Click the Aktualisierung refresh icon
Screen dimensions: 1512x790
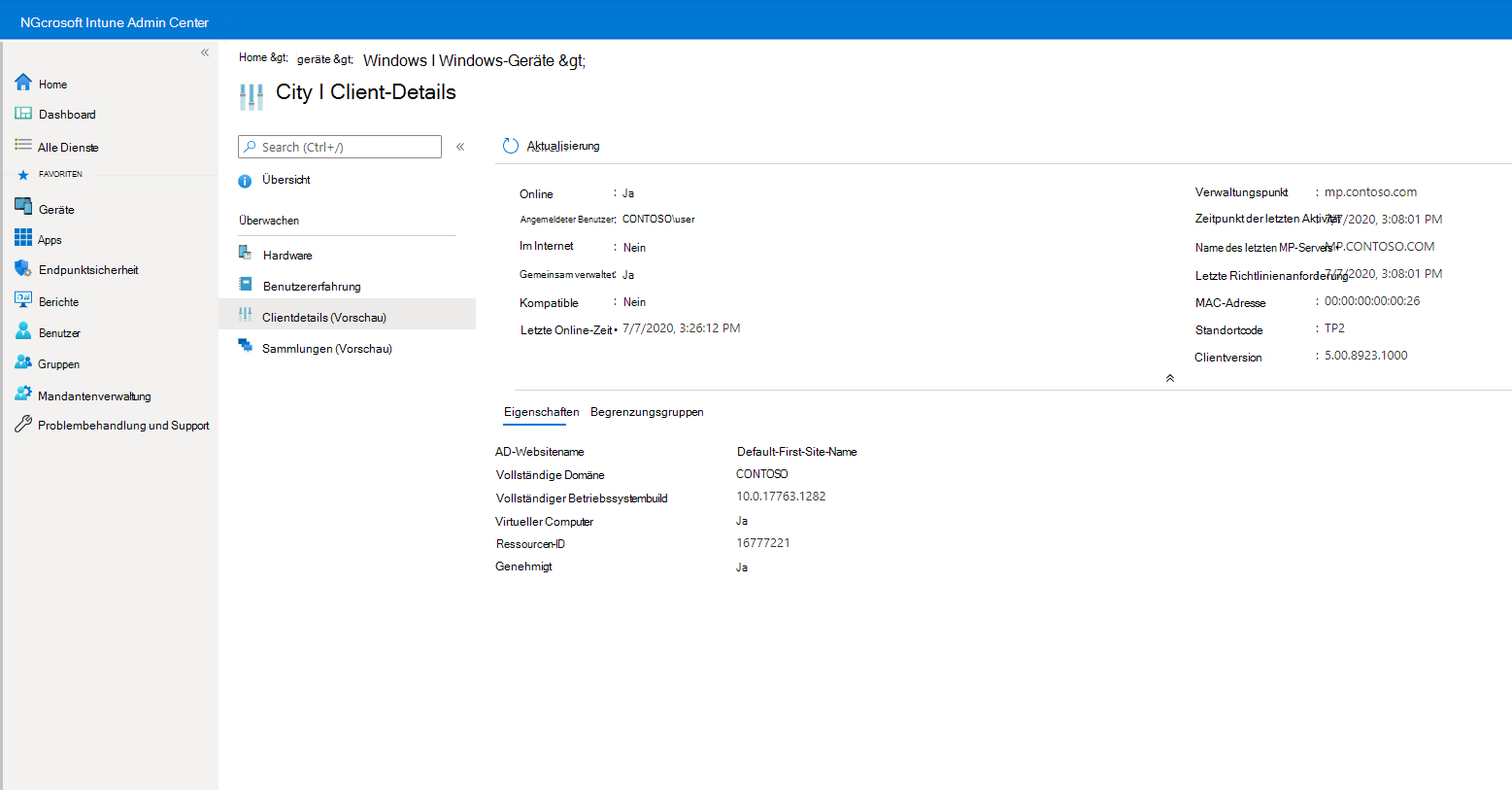click(511, 146)
